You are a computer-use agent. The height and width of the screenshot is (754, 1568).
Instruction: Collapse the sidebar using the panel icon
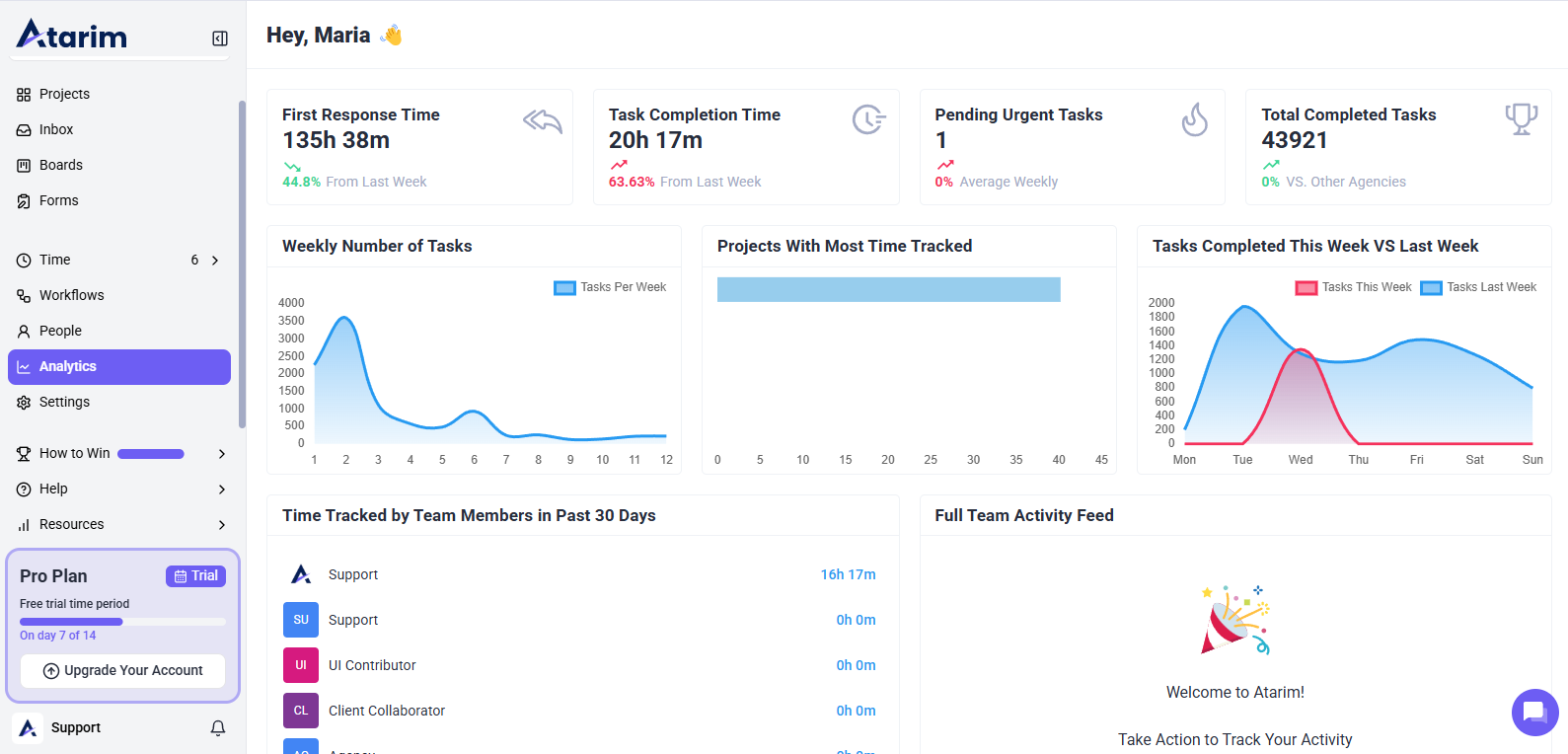[x=220, y=38]
